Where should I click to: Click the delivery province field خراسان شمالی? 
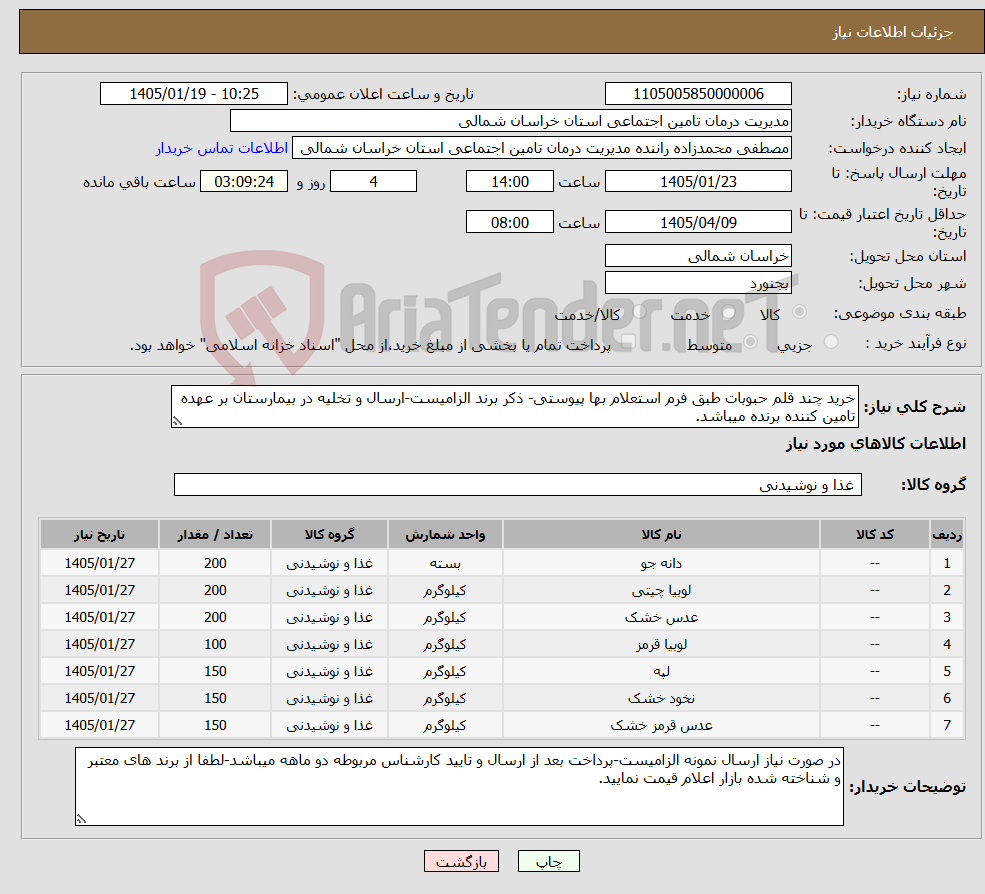coord(698,256)
